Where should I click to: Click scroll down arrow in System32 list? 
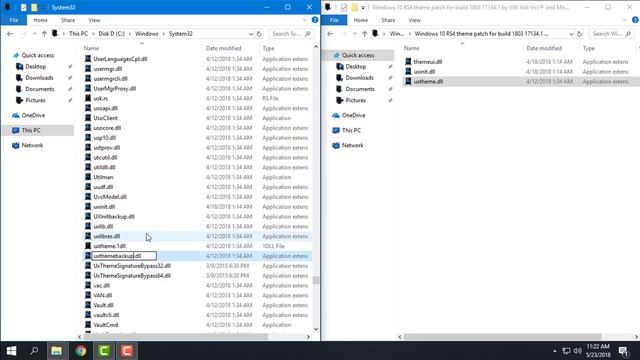tap(316, 329)
